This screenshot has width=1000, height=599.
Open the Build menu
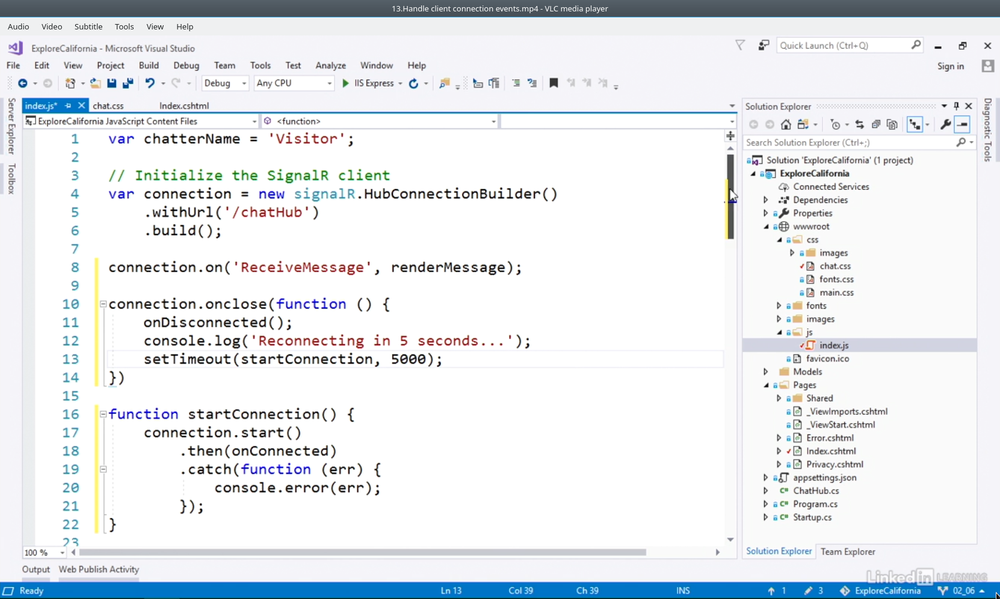(x=149, y=66)
